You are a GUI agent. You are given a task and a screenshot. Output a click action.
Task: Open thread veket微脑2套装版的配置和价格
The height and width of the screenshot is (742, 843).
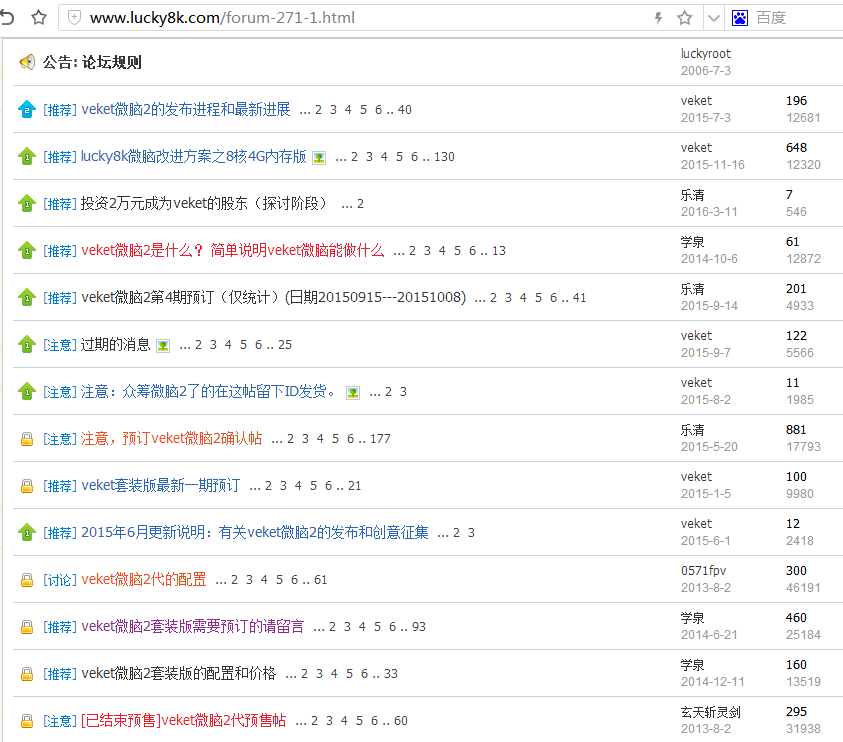(x=178, y=673)
